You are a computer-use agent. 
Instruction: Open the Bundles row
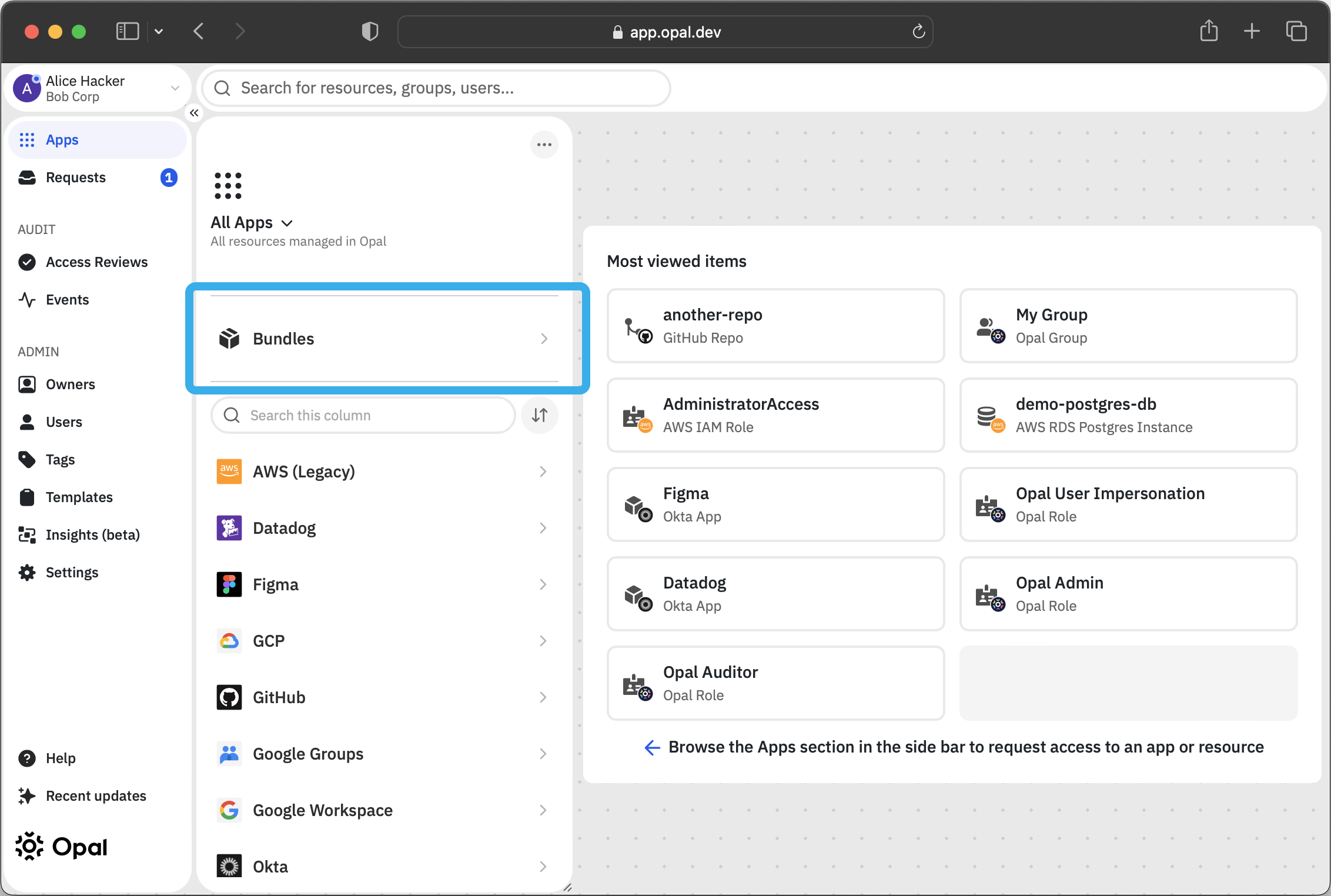click(x=384, y=339)
